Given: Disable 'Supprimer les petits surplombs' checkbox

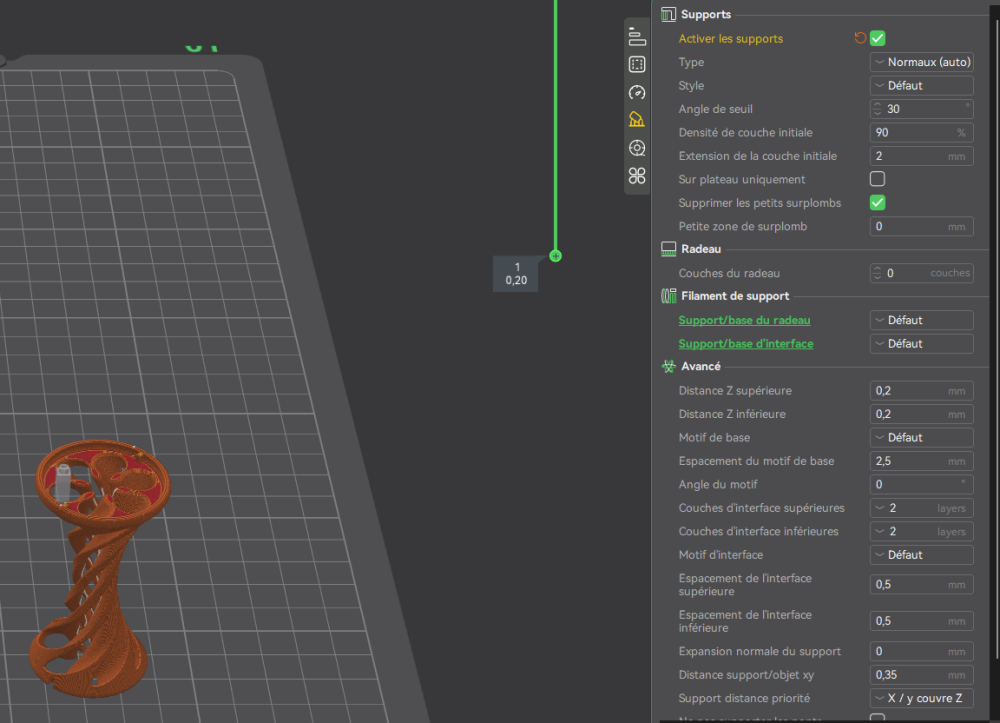Looking at the screenshot, I should click(x=878, y=203).
